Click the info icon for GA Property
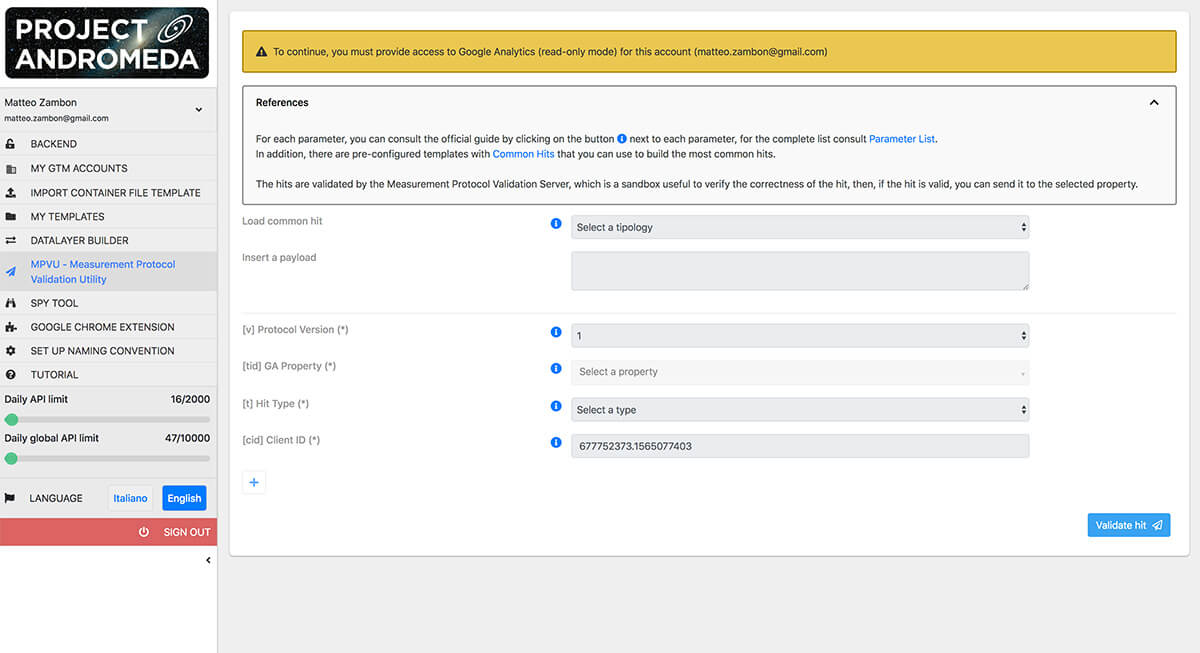 click(556, 368)
